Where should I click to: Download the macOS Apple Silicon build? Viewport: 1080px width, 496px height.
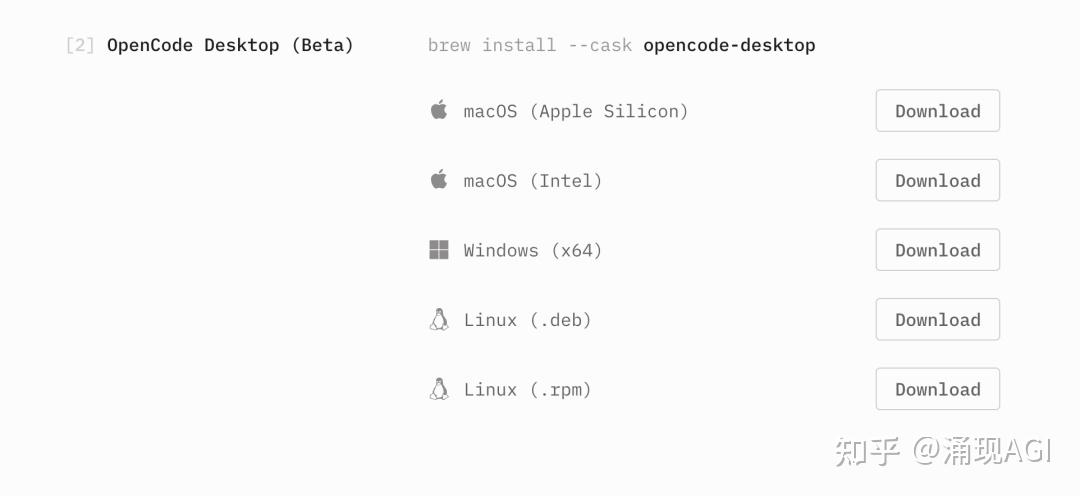coord(937,110)
